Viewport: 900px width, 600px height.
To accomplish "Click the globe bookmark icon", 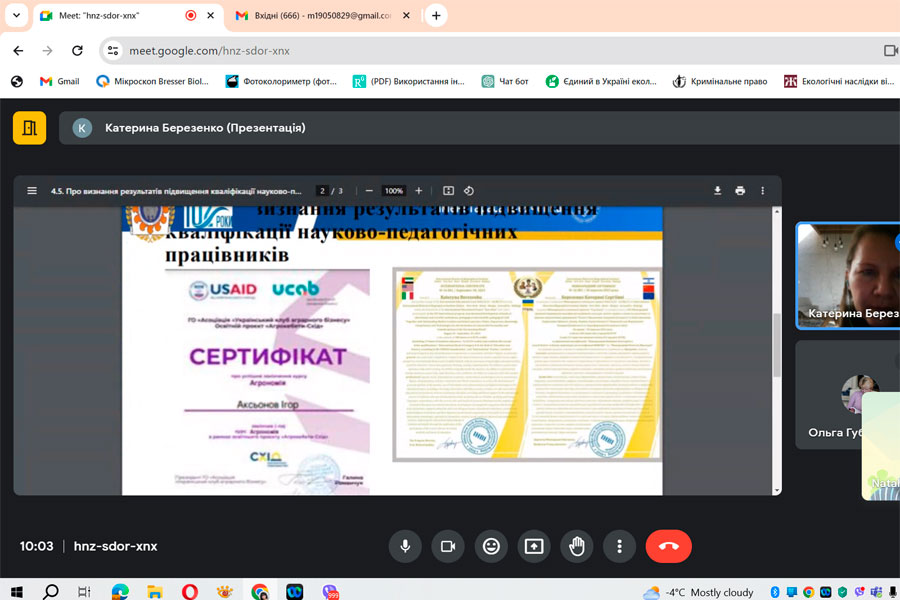I will [17, 82].
